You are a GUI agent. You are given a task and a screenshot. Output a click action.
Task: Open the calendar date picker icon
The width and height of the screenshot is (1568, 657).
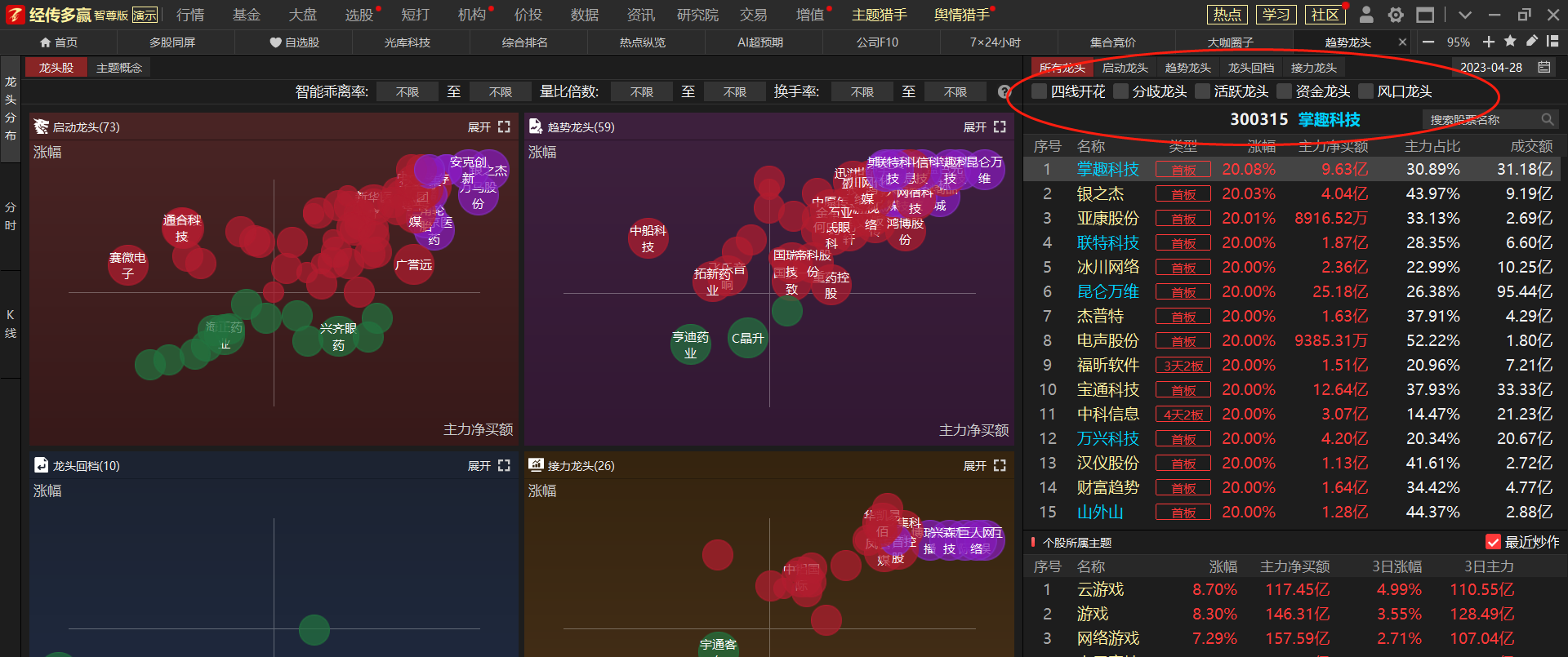point(1544,68)
